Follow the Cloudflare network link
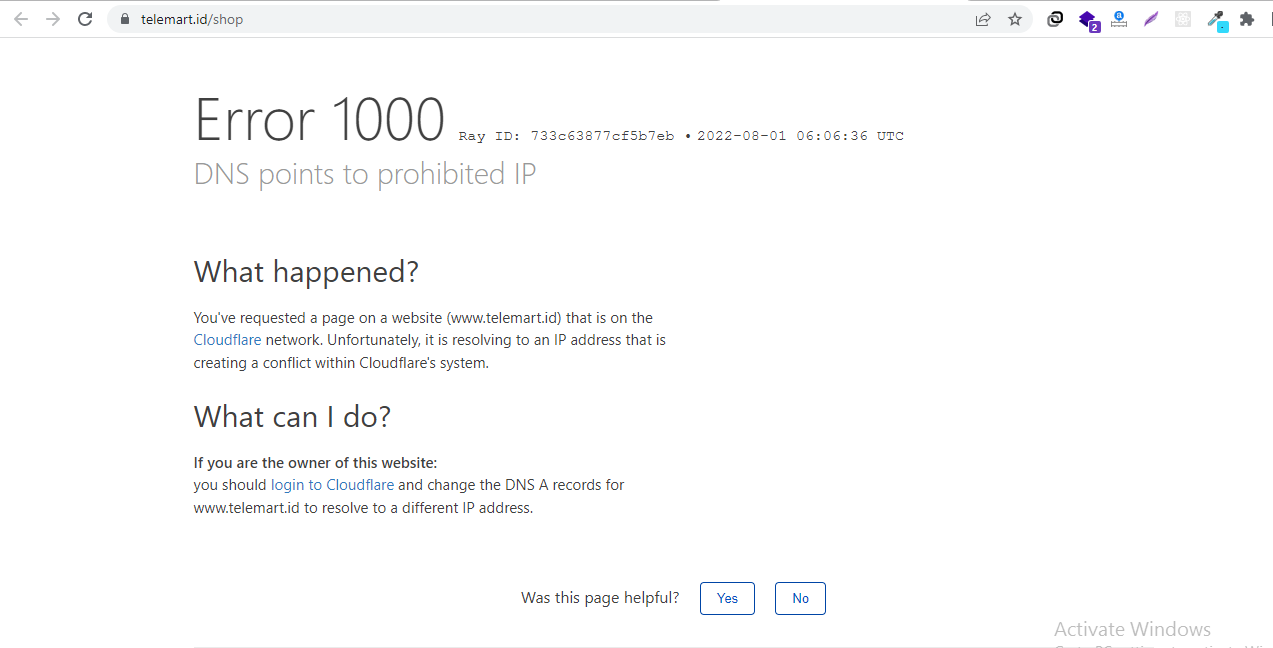The width and height of the screenshot is (1273, 648). 227,340
